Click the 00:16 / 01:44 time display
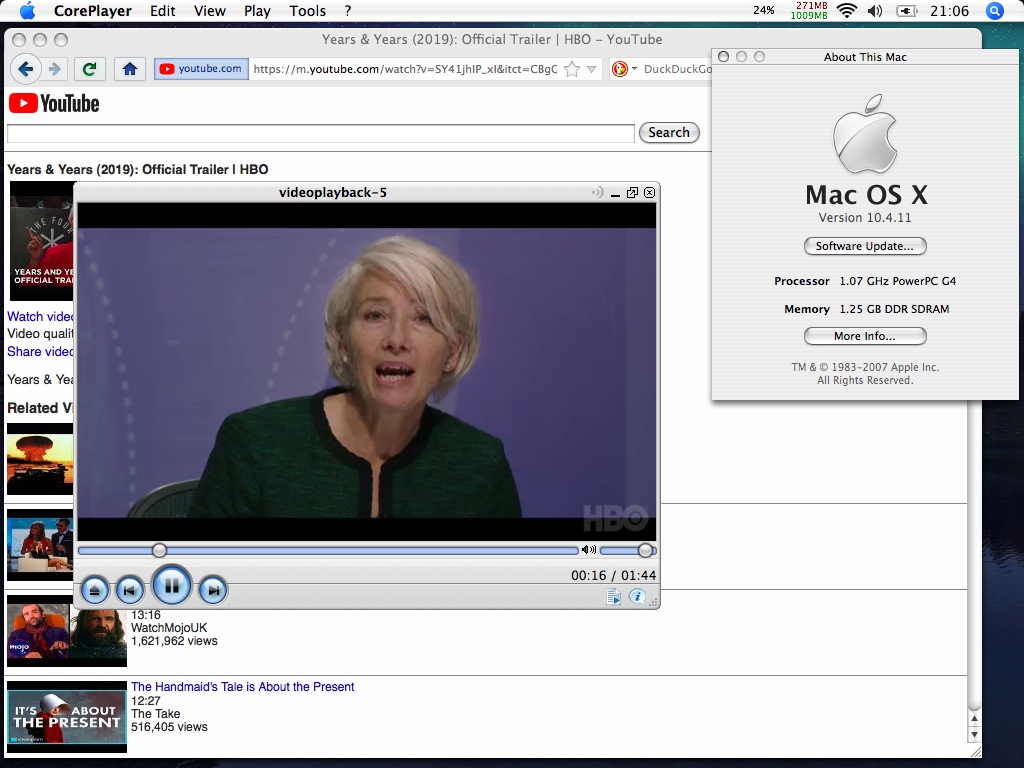The width and height of the screenshot is (1024, 768). [613, 575]
